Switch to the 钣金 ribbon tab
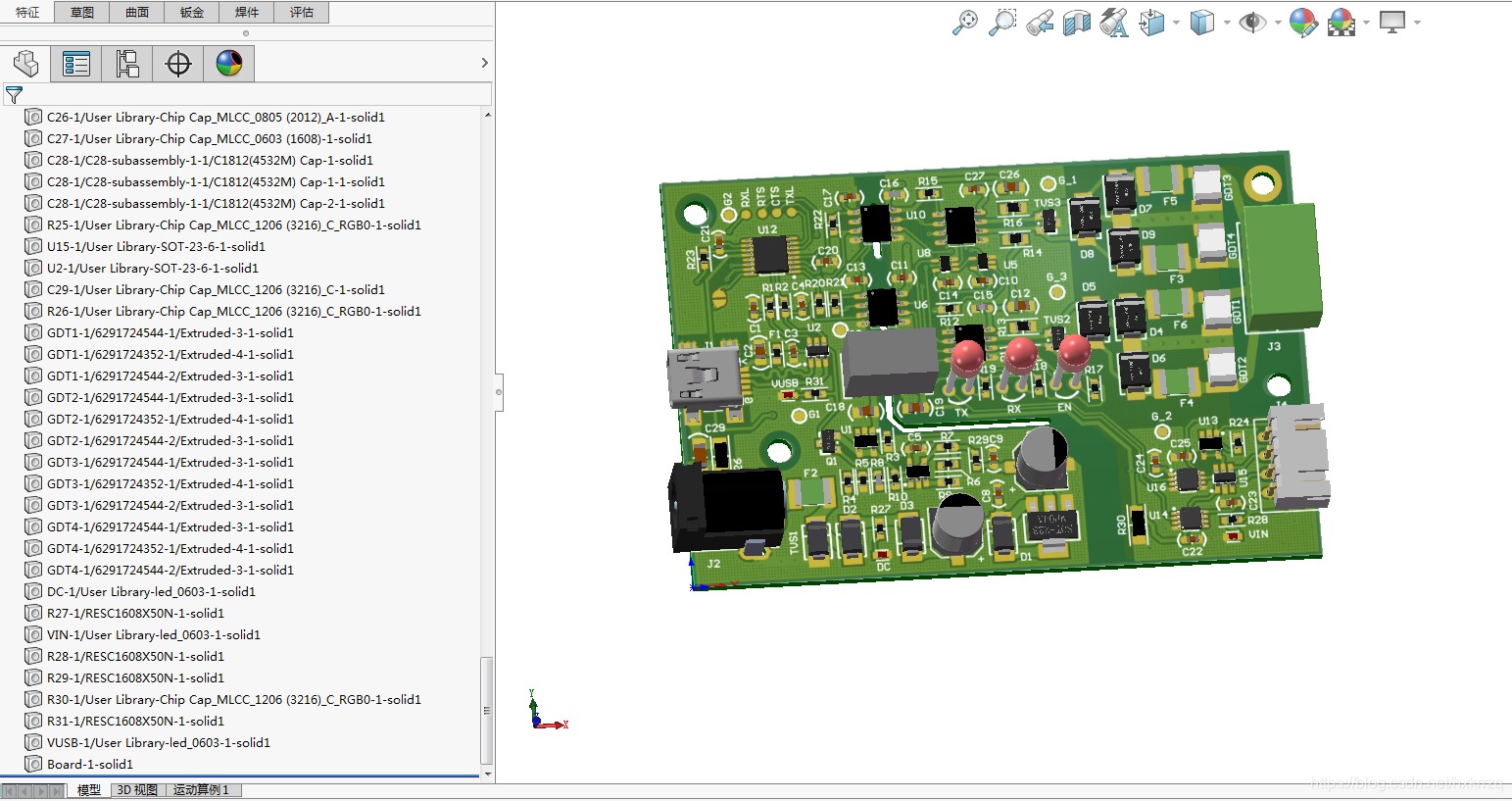Viewport: 1512px width, 801px height. pyautogui.click(x=192, y=13)
